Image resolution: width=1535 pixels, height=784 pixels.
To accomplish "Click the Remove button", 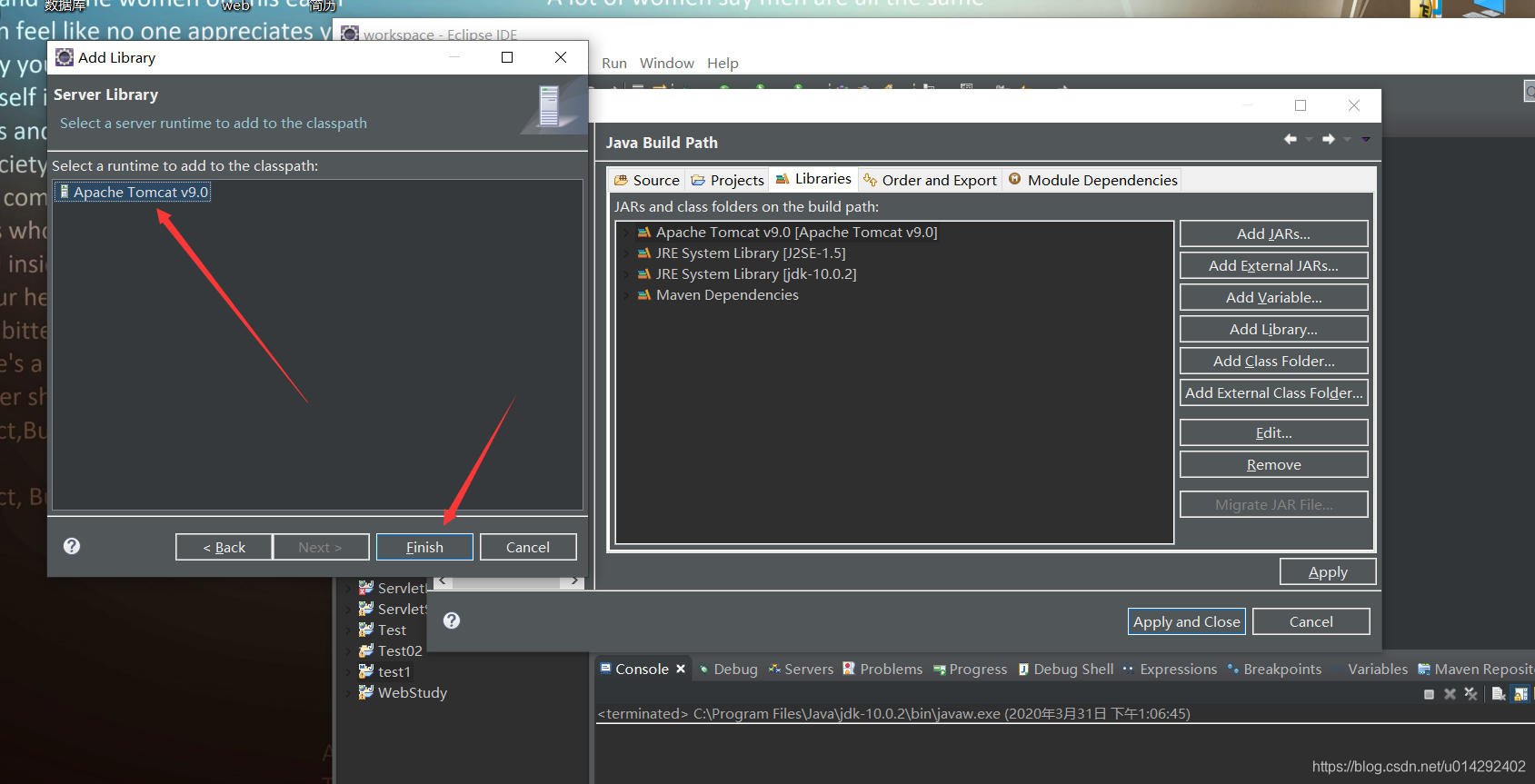I will 1273,464.
